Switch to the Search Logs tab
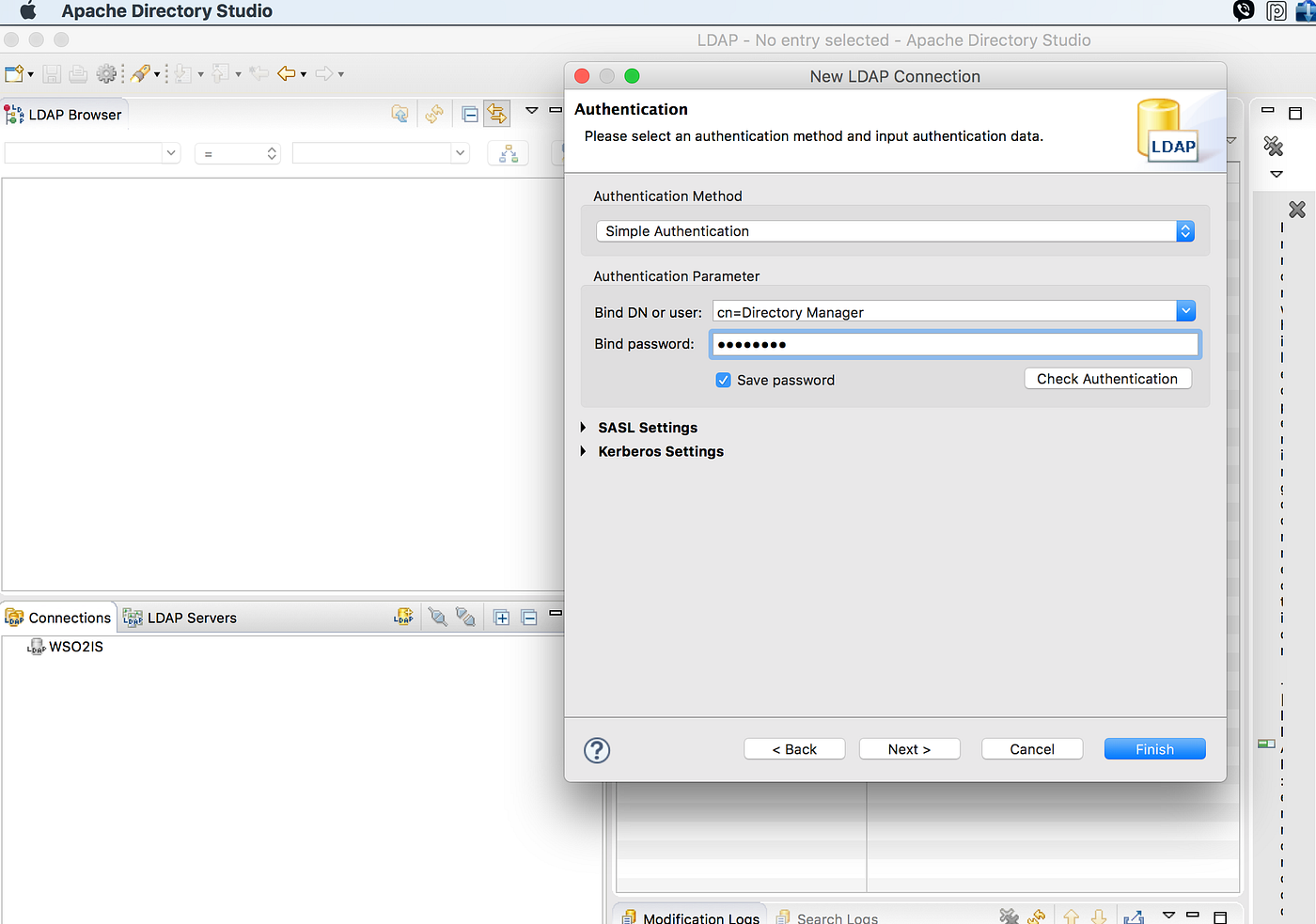Image resolution: width=1316 pixels, height=924 pixels. click(827, 917)
